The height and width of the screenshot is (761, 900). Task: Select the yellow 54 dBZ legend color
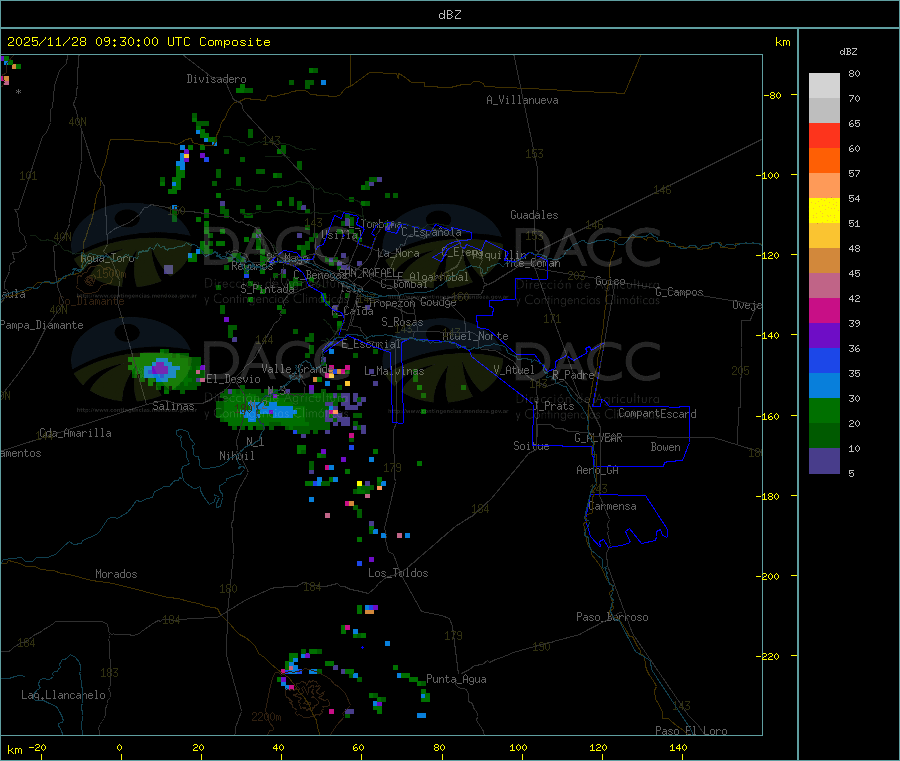824,211
